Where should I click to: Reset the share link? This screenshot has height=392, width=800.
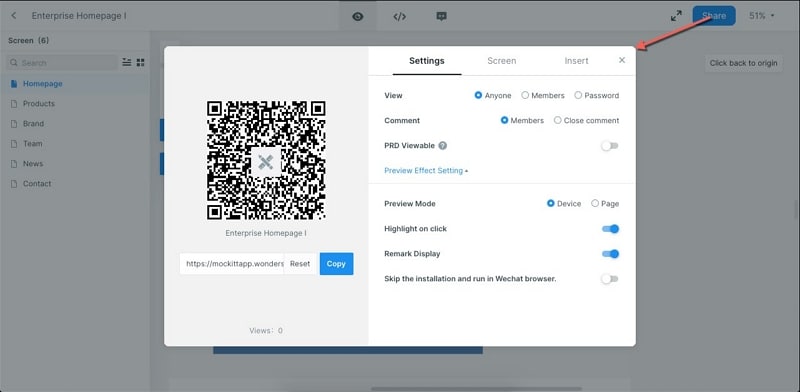(300, 264)
